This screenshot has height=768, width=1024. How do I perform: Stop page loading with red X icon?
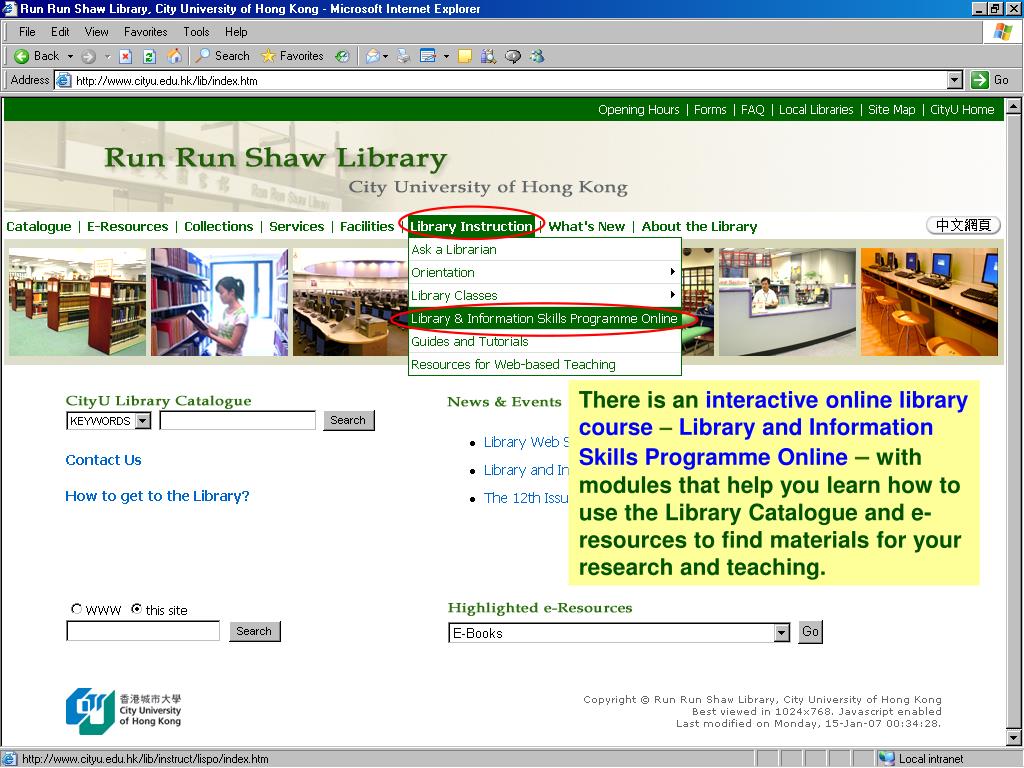[126, 56]
